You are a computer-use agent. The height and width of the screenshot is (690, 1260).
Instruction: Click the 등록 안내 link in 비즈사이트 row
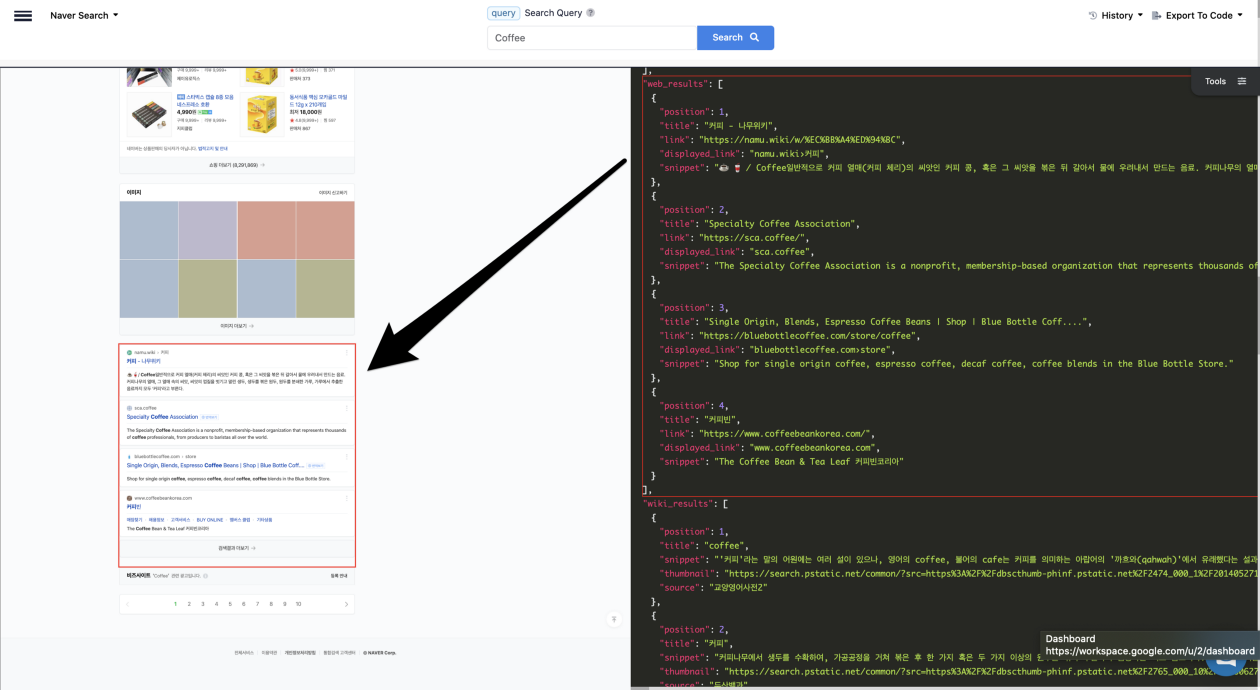[x=339, y=576]
